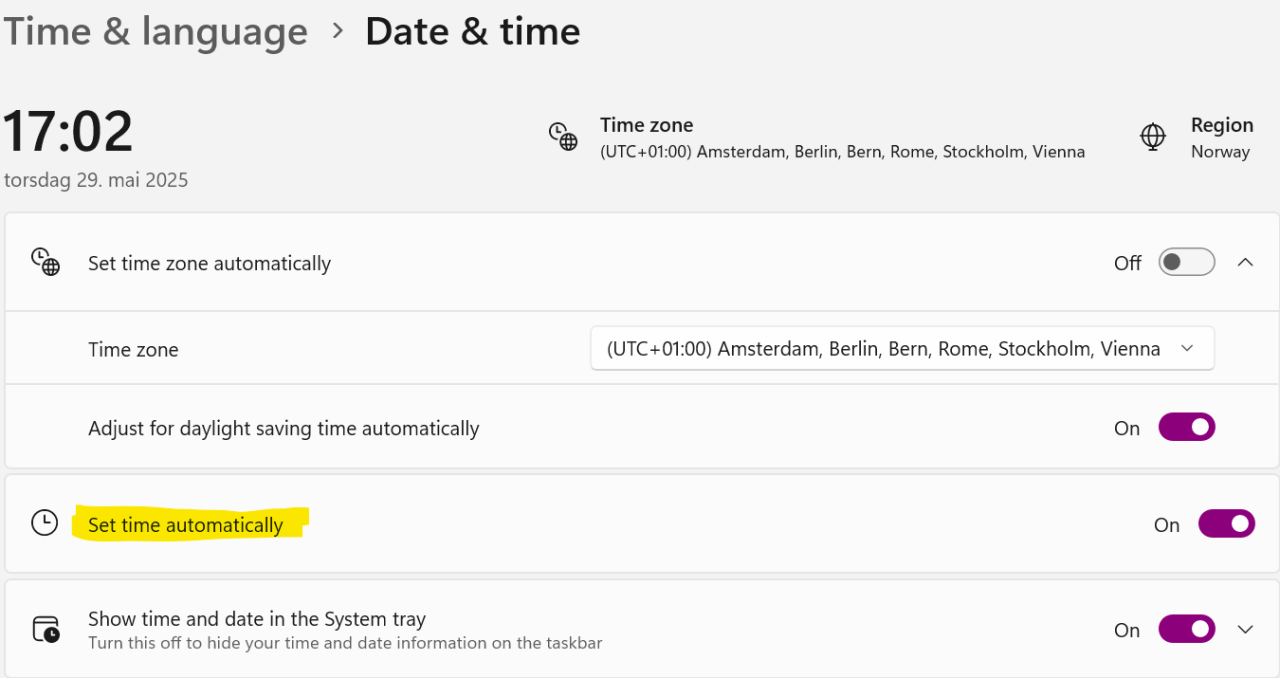This screenshot has height=678, width=1280.
Task: Click the 17:02 current time display
Action: [68, 131]
